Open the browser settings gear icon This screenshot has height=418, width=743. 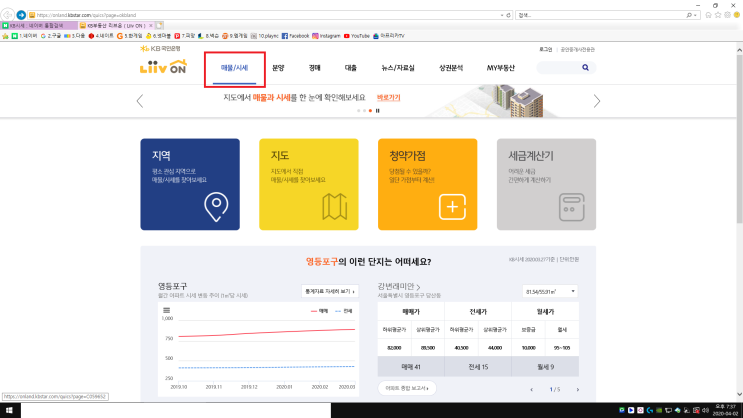727,15
